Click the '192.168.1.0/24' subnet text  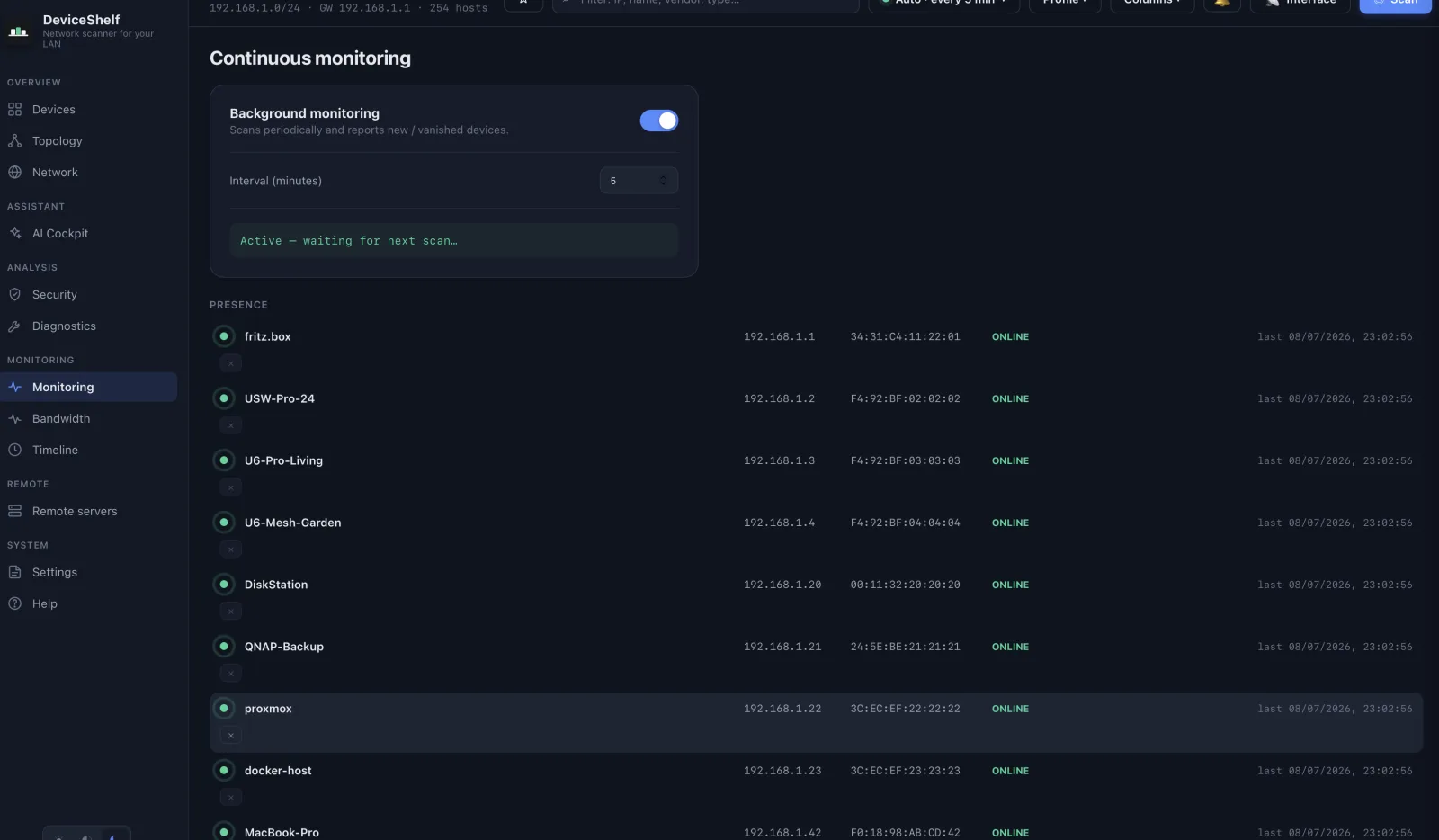[x=255, y=7]
